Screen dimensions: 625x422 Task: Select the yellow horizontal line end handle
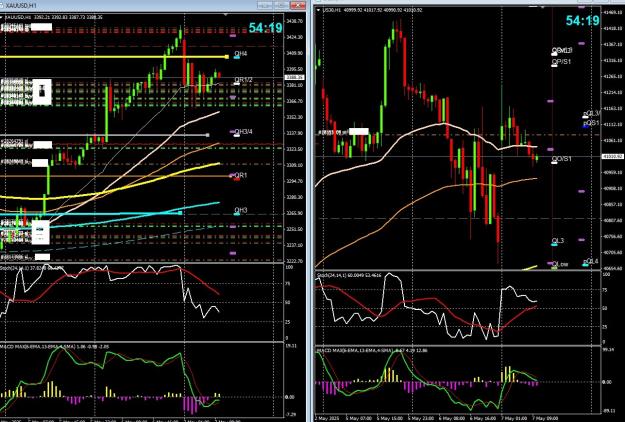pyautogui.click(x=227, y=57)
